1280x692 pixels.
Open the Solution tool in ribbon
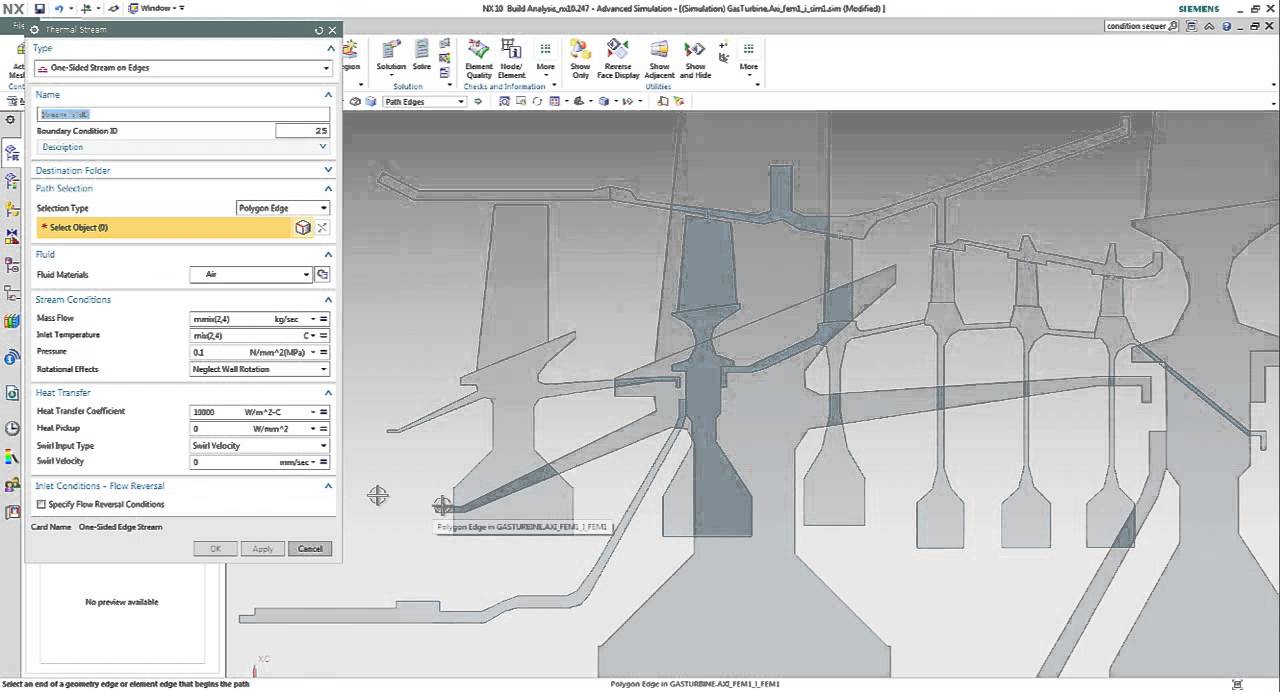pos(391,55)
